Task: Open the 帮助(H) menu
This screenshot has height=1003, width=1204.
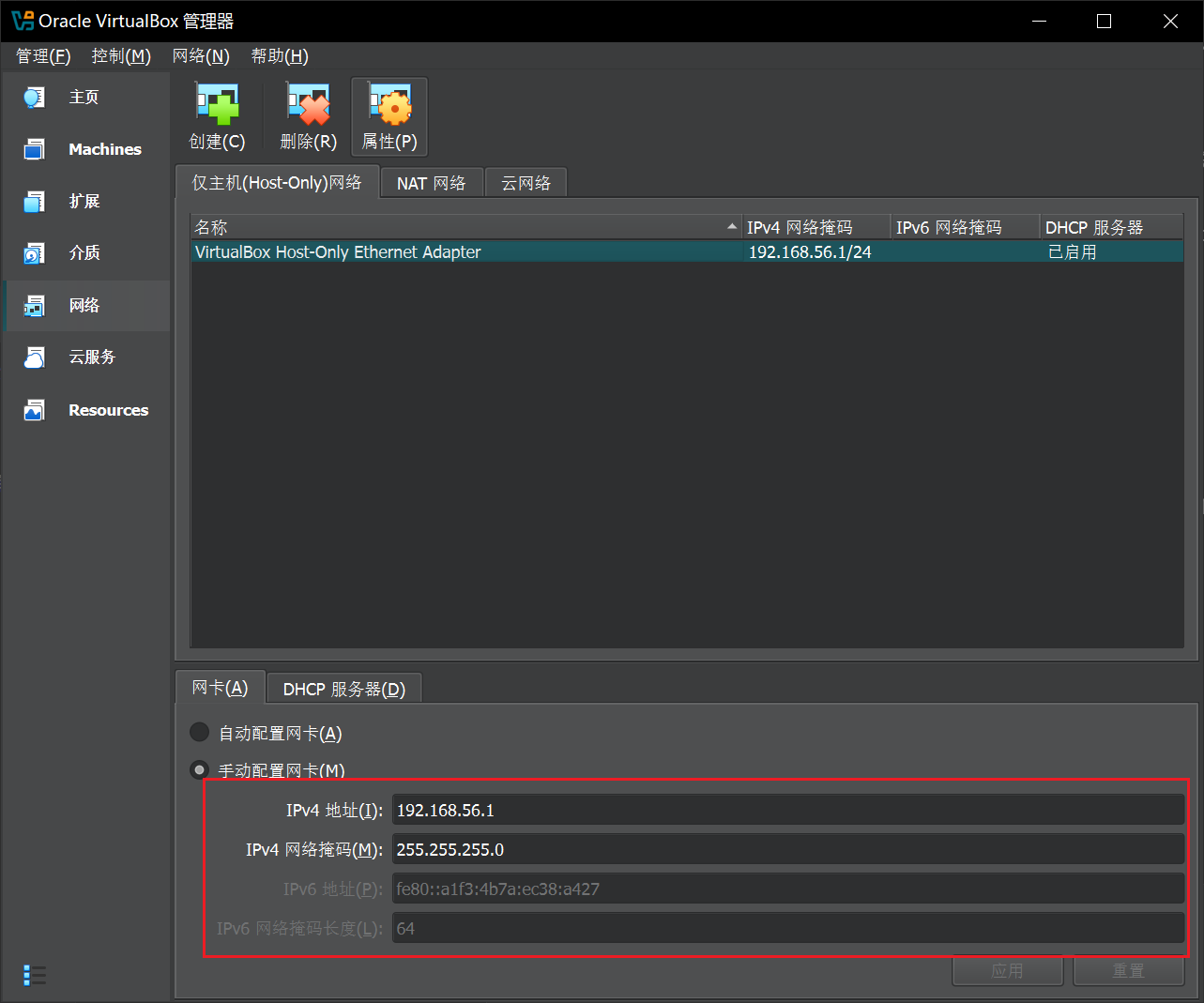Action: tap(280, 56)
